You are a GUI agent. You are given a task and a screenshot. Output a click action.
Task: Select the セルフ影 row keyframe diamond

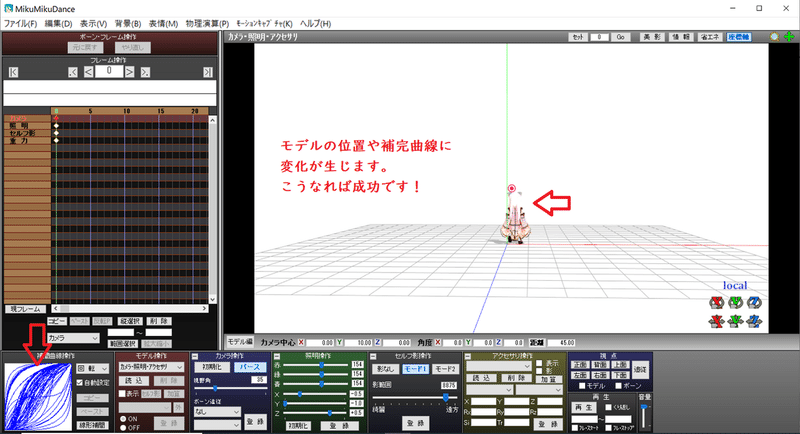[56, 133]
